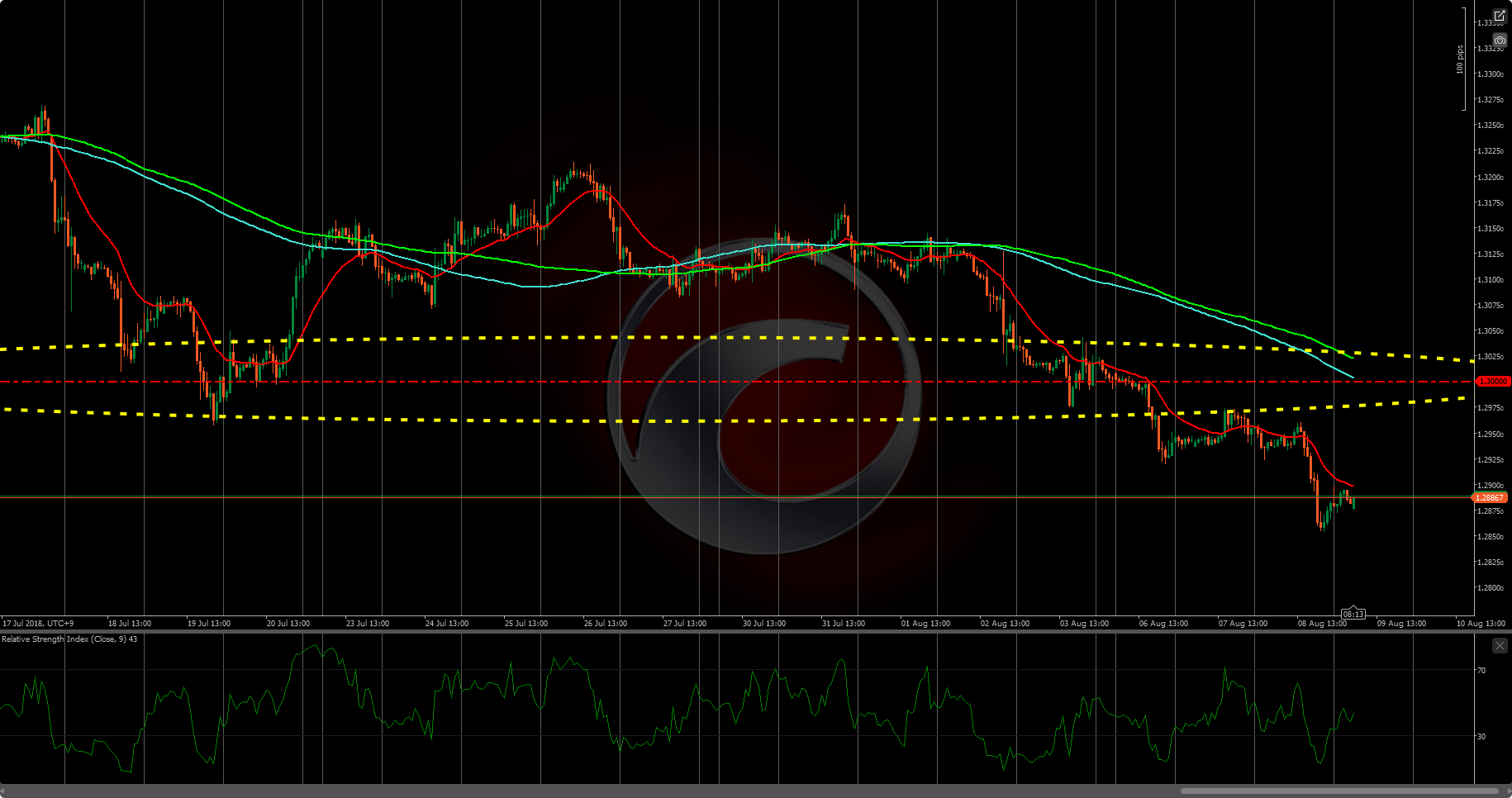Viewport: 1512px width, 798px height.
Task: Click the 1.31000 price axis label
Action: pos(1491,280)
